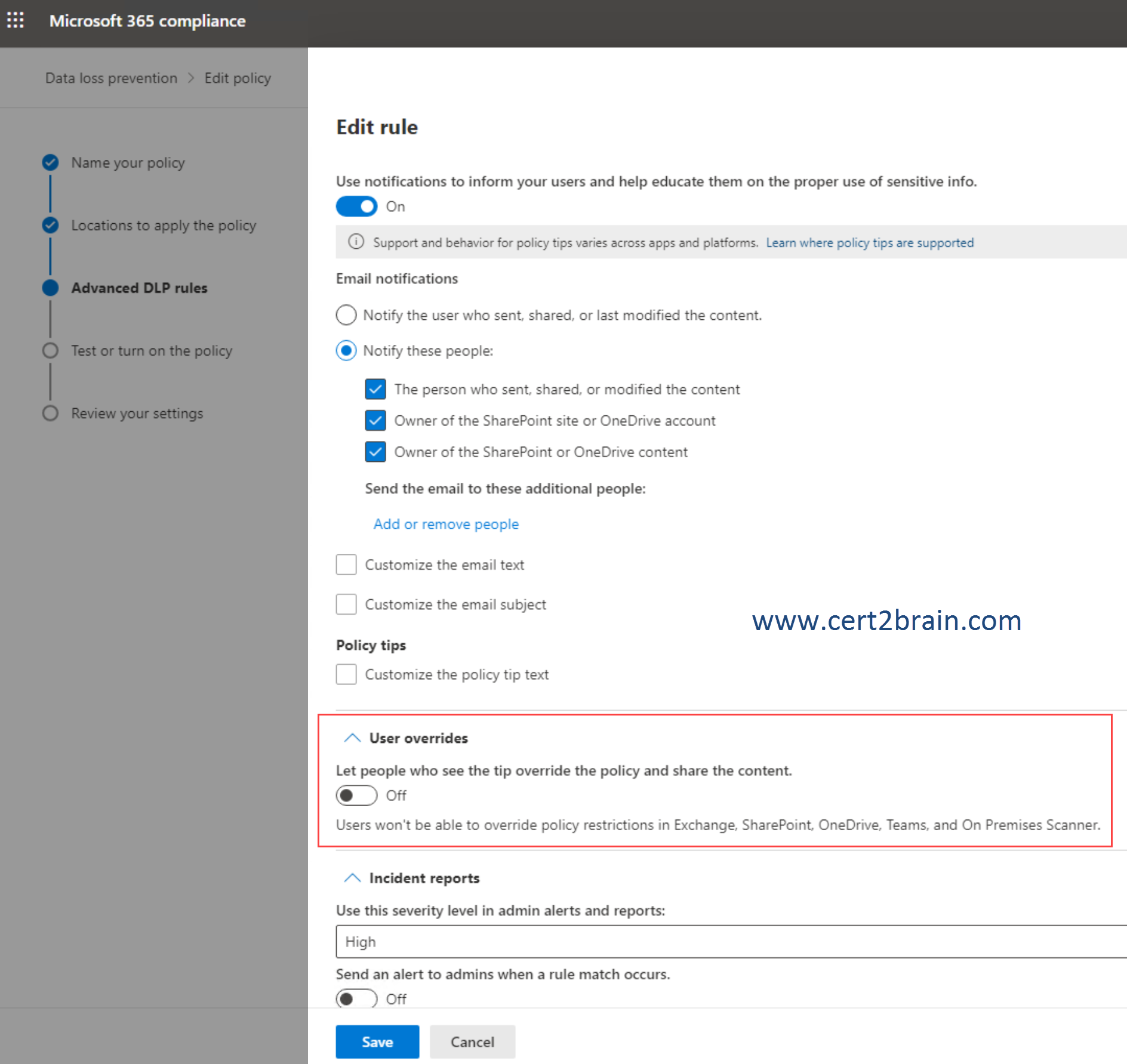Collapse the User overrides section
The image size is (1127, 1064).
352,738
